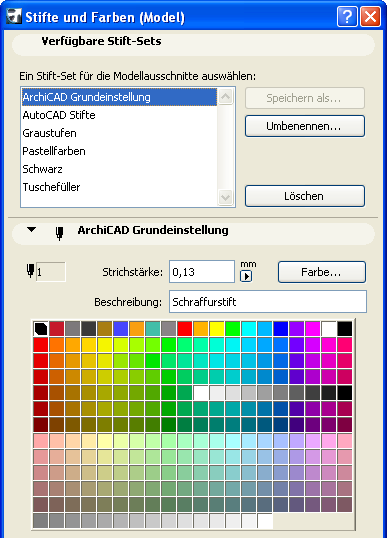Select the first red swatch in second row
Image resolution: width=387 pixels, height=538 pixels.
click(40, 345)
